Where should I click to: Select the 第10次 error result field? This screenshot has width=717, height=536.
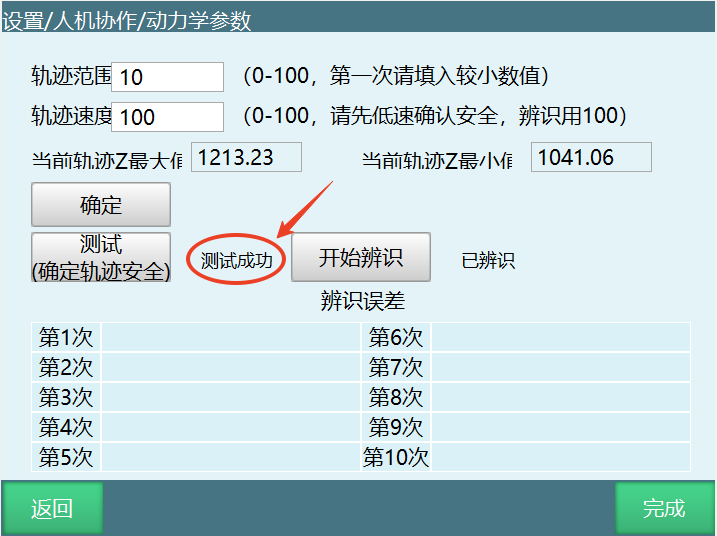pos(560,457)
